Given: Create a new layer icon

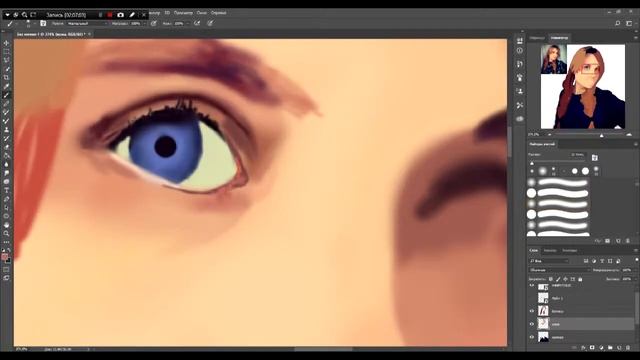Looking at the screenshot, I should tap(619, 347).
